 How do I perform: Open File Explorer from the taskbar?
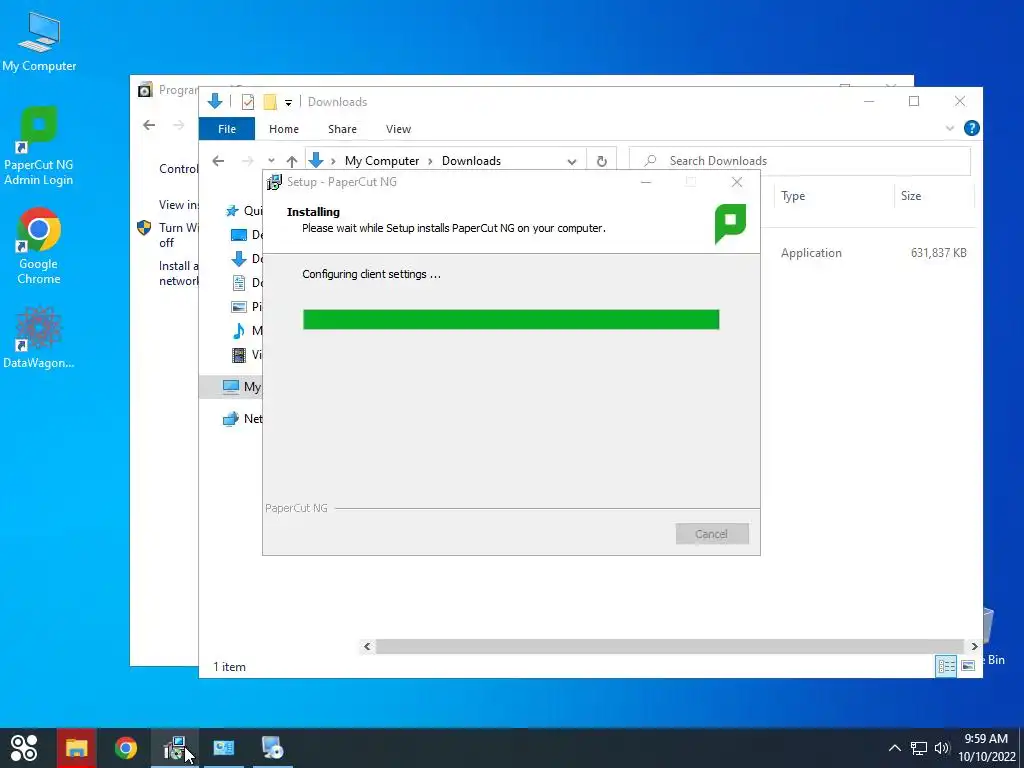pyautogui.click(x=76, y=748)
